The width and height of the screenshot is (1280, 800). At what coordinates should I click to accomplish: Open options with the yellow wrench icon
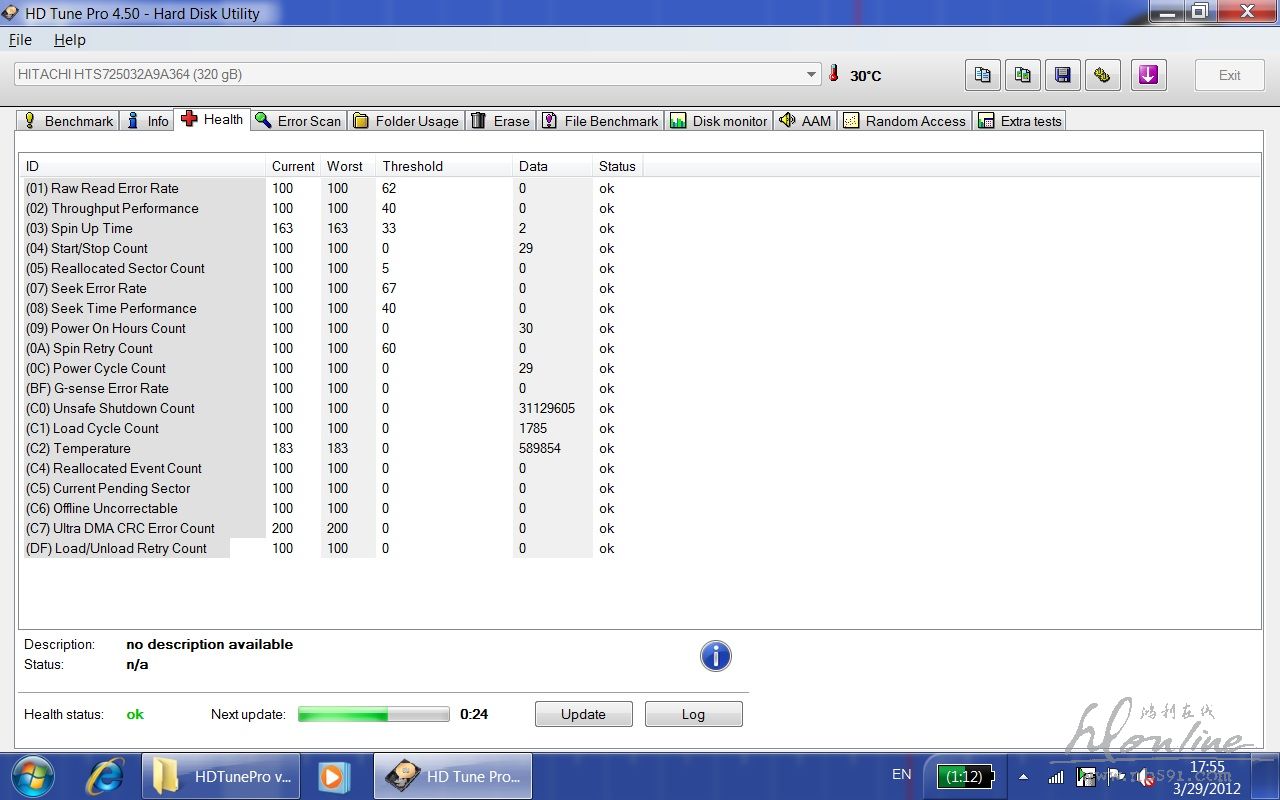click(x=1102, y=75)
